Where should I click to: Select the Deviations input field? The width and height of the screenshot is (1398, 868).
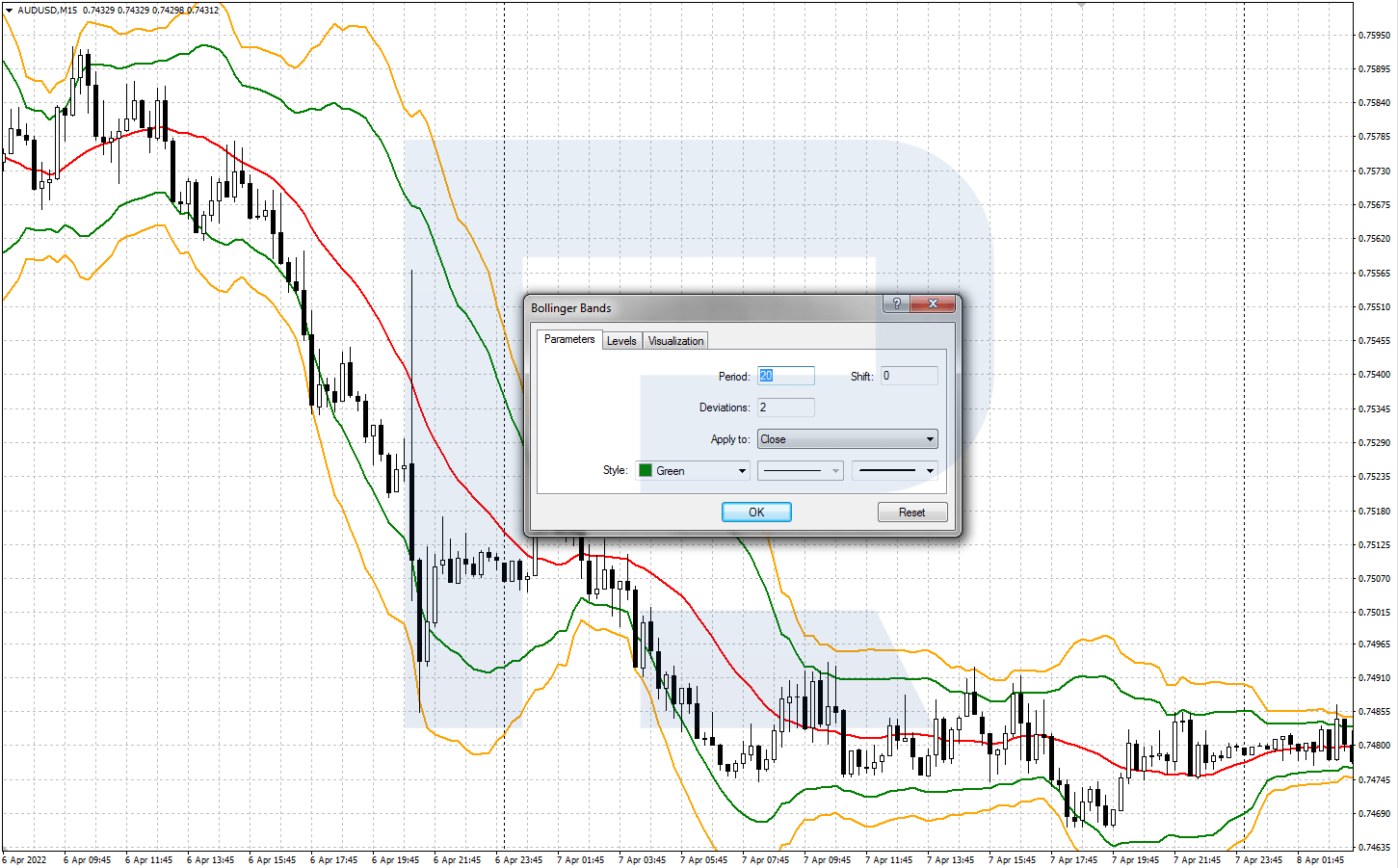[x=785, y=408]
